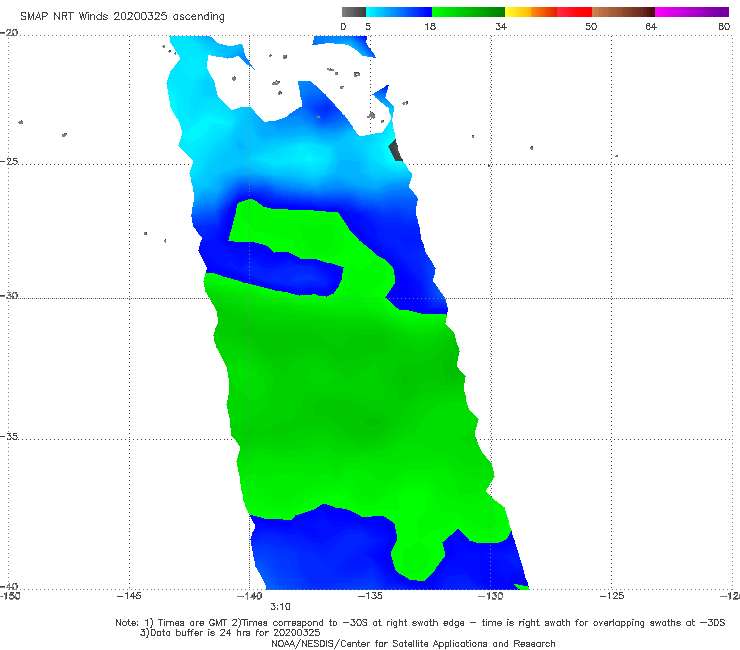
Task: Click the NOAA/NESDIS credit line
Action: [x=413, y=643]
